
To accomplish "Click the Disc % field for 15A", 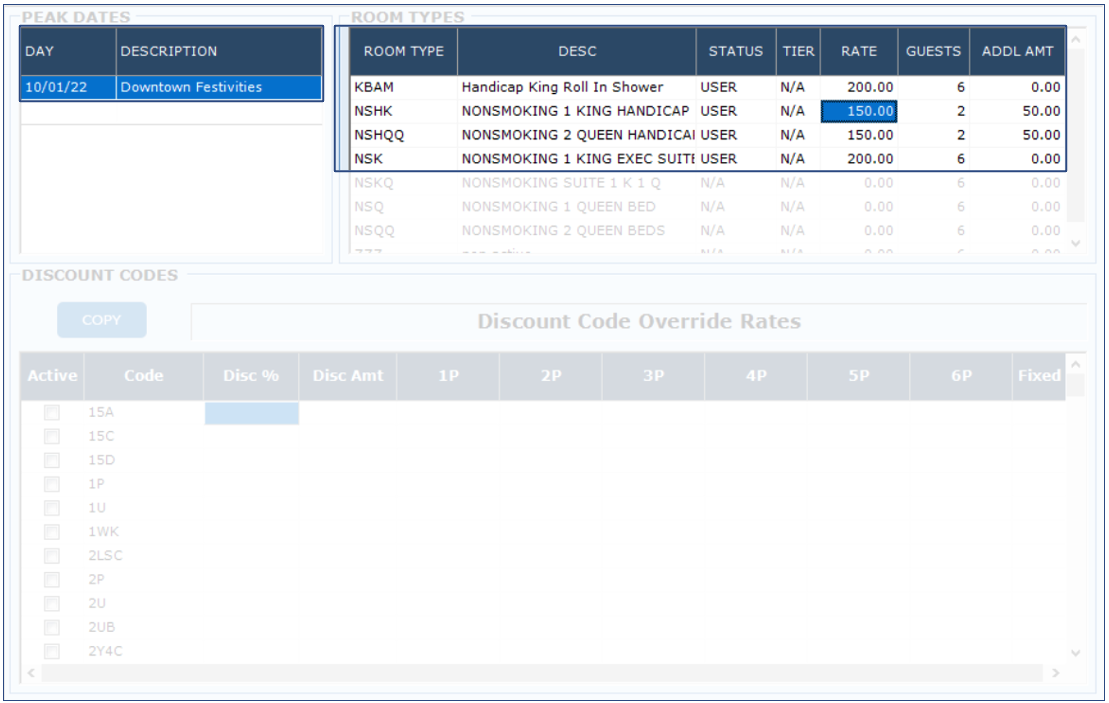I will pos(251,412).
